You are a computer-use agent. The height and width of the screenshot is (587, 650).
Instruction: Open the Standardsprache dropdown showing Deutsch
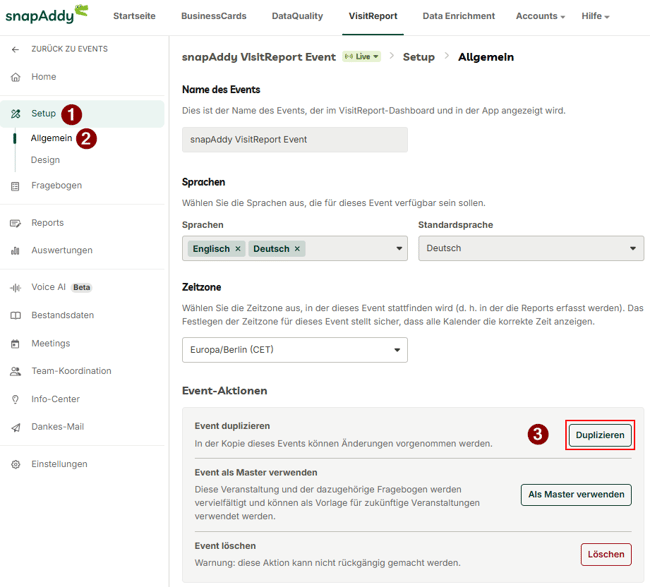531,248
